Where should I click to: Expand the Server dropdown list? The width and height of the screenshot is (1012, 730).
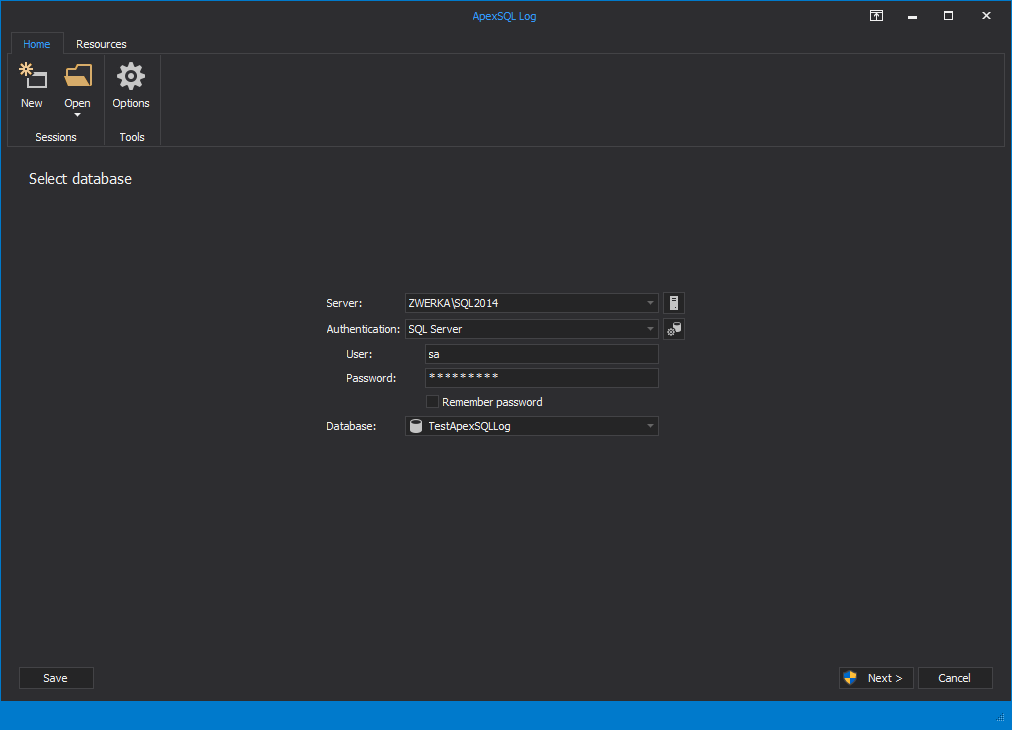pyautogui.click(x=649, y=303)
